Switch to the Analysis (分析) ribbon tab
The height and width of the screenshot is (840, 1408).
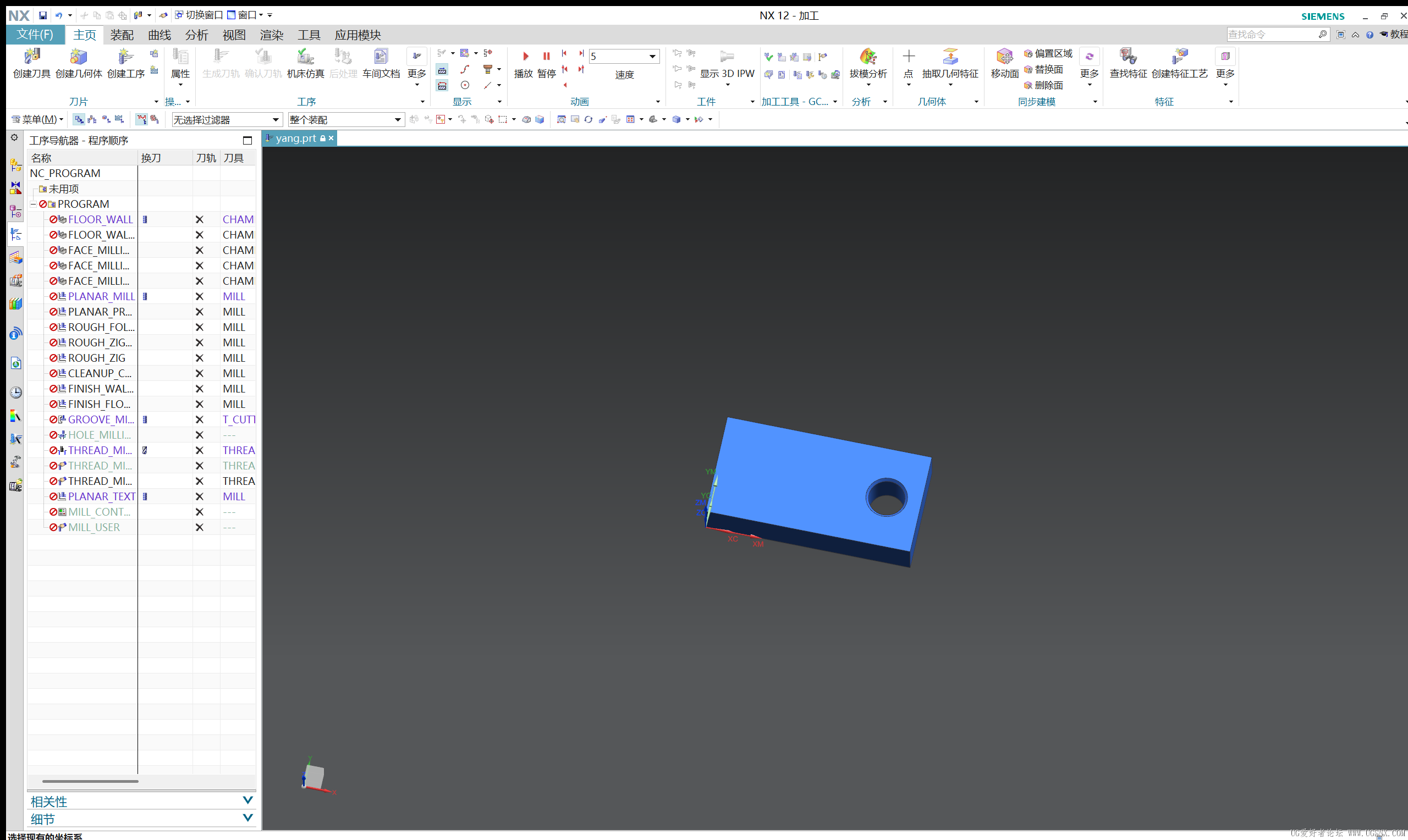196,35
